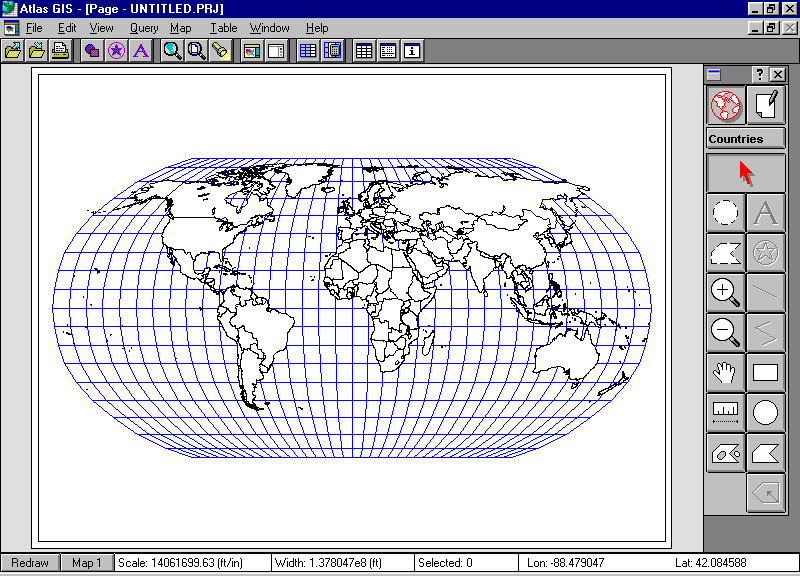Select the red arrow pointer tool
This screenshot has height=576, width=800.
pyautogui.click(x=745, y=172)
